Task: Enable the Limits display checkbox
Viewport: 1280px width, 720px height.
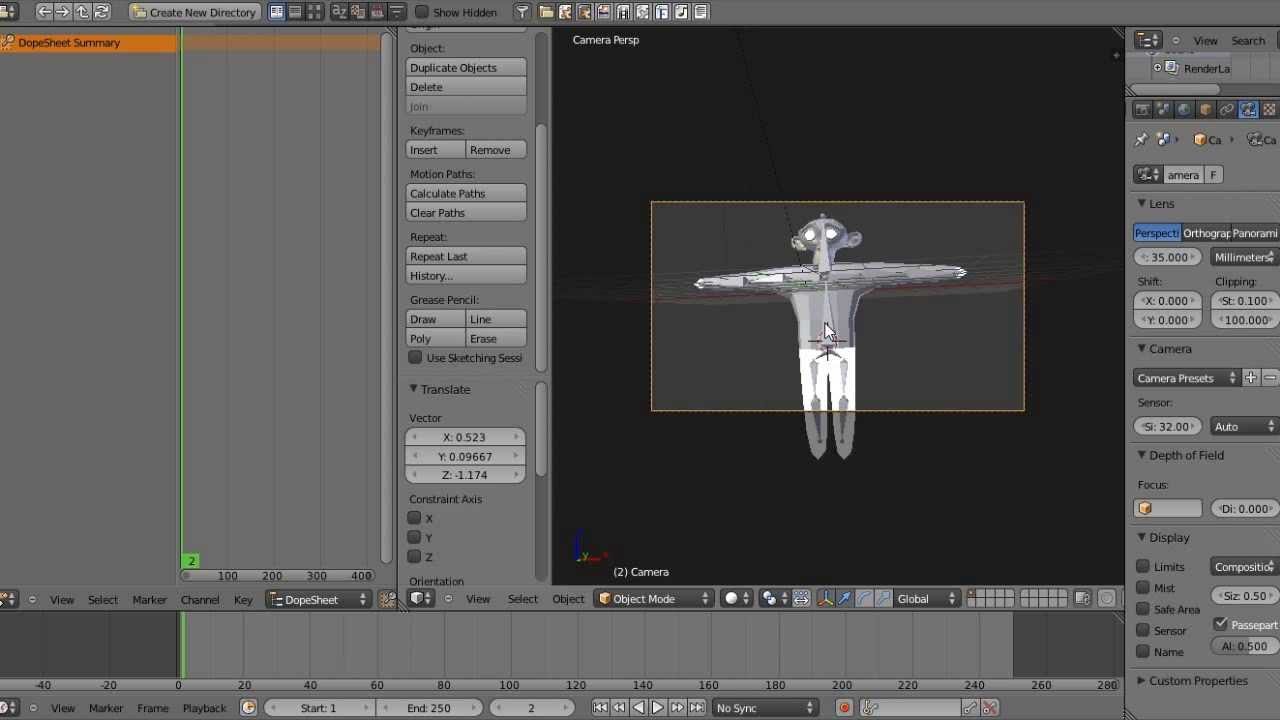Action: pyautogui.click(x=1143, y=567)
